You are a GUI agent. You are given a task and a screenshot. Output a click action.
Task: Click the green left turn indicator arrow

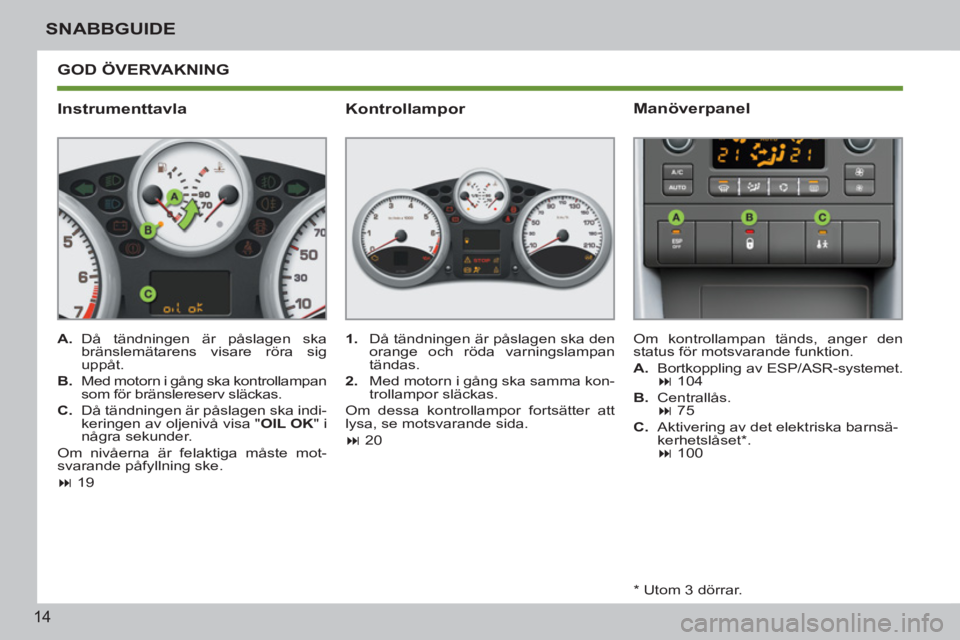tap(84, 188)
